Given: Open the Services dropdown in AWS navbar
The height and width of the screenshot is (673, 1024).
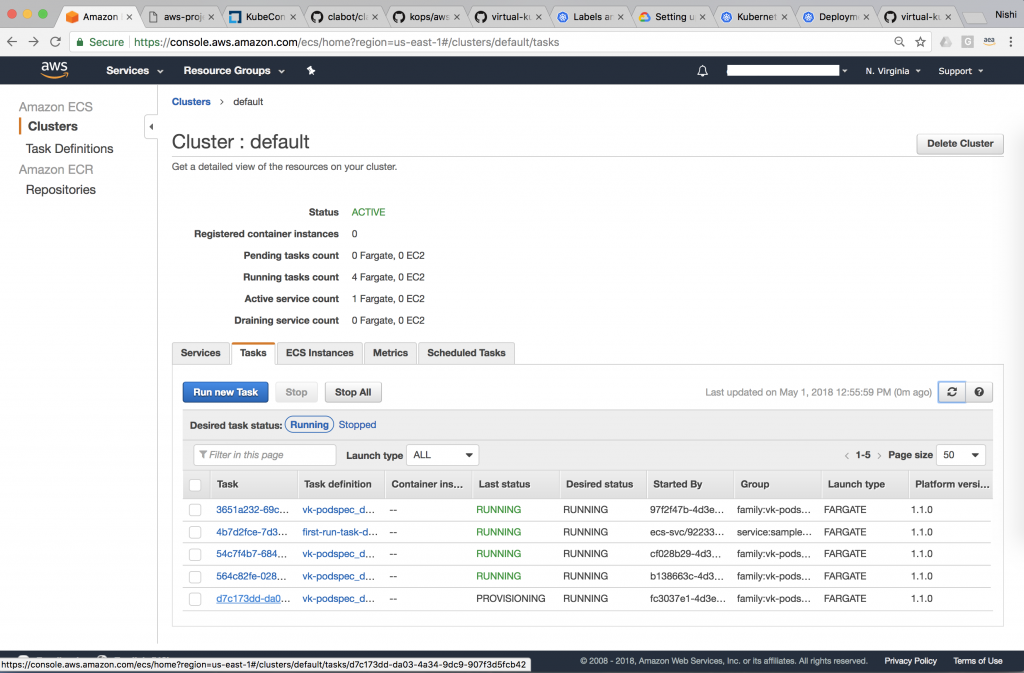Looking at the screenshot, I should tap(135, 70).
